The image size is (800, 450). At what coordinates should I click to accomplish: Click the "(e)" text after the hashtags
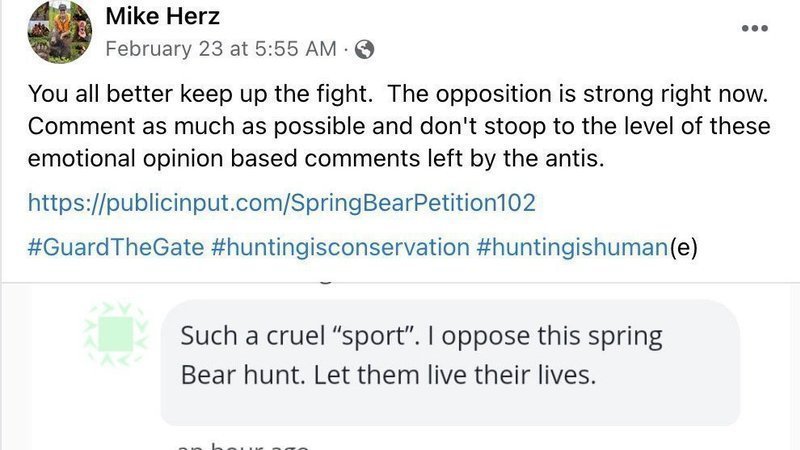click(682, 248)
